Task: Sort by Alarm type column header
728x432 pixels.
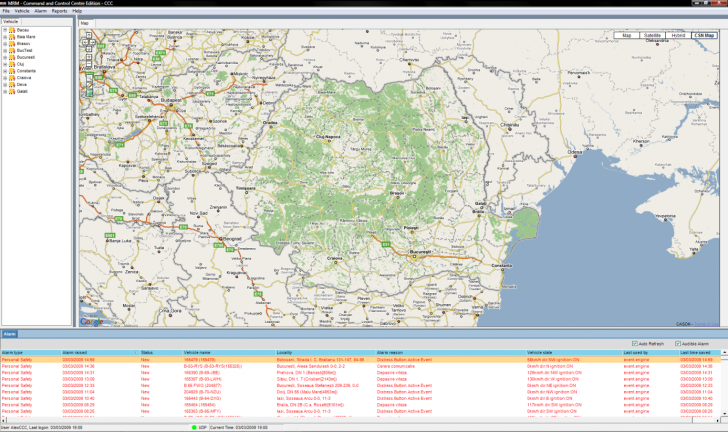Action: (31, 353)
